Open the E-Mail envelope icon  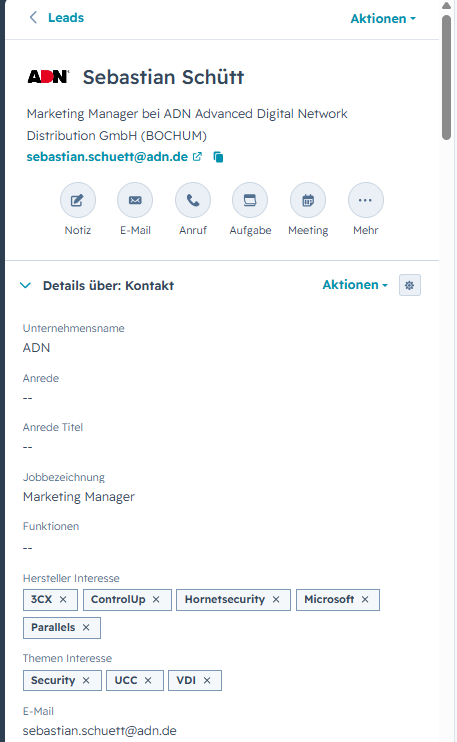pyautogui.click(x=135, y=200)
